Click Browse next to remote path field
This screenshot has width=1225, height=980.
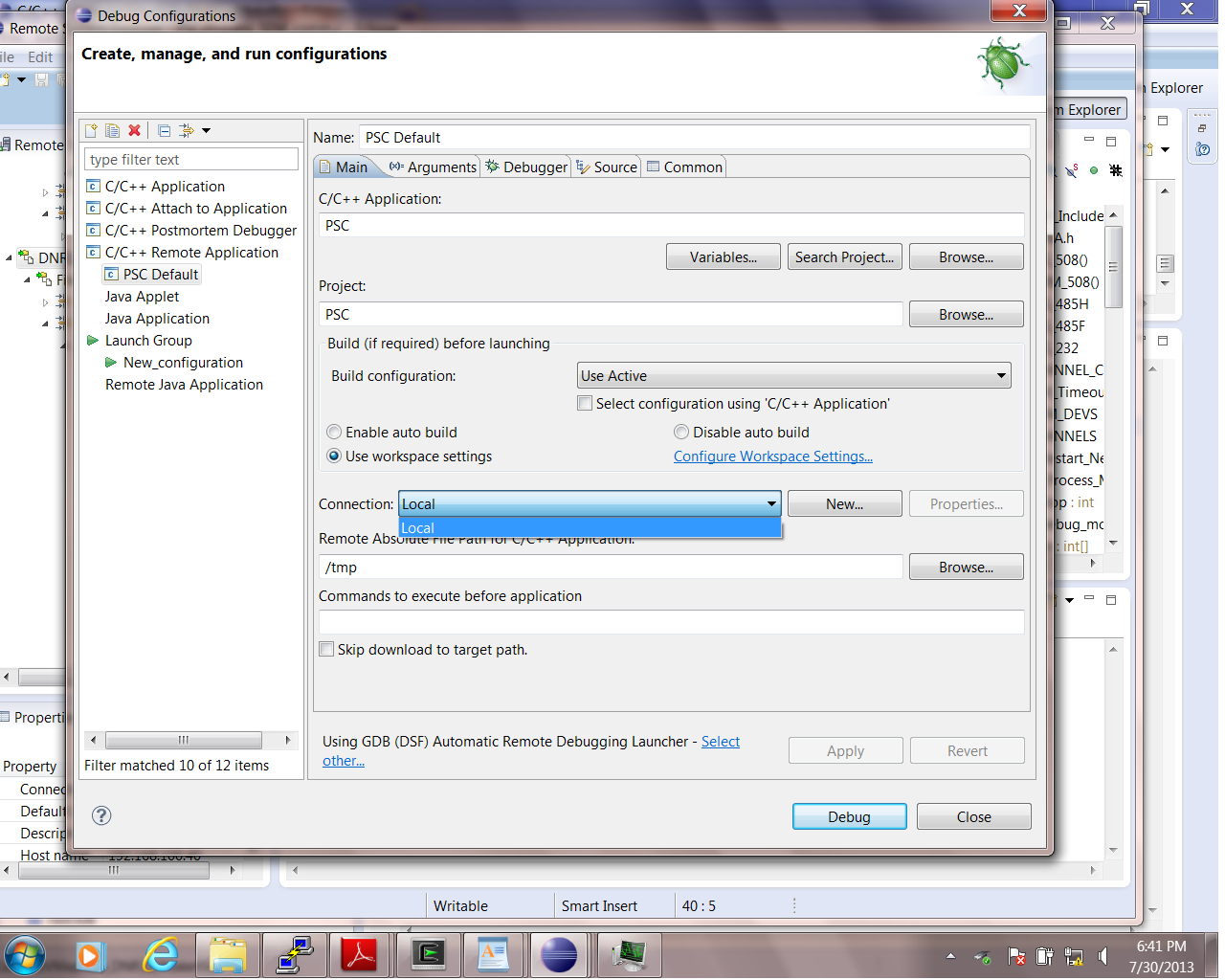pyautogui.click(x=967, y=568)
